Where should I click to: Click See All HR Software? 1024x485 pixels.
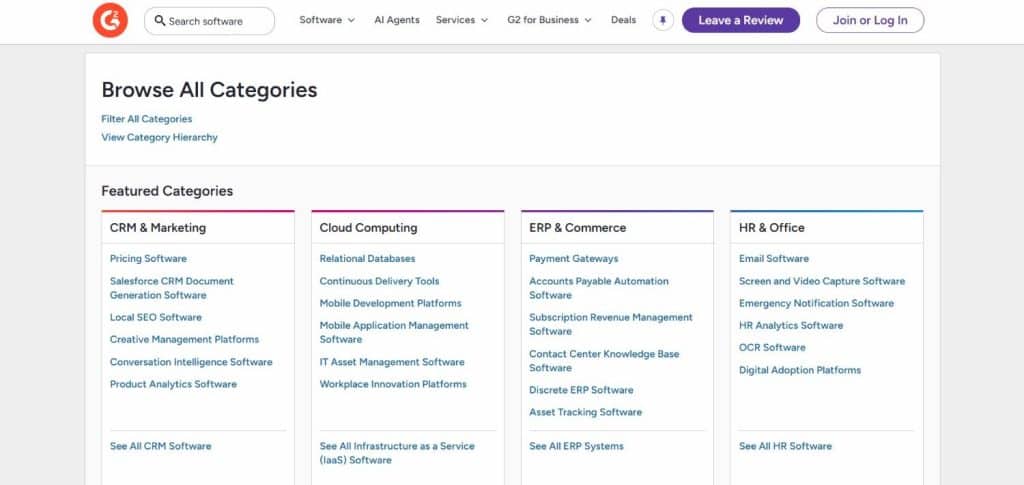786,446
